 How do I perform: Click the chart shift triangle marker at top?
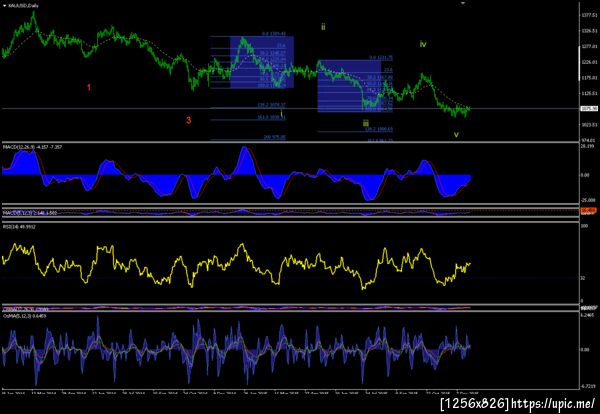tap(463, 3)
